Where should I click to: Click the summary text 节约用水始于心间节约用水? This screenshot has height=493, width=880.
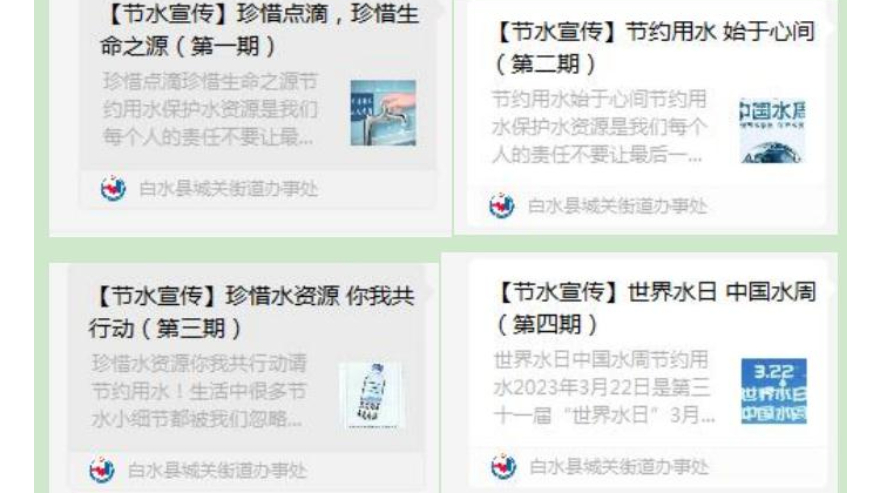(599, 127)
